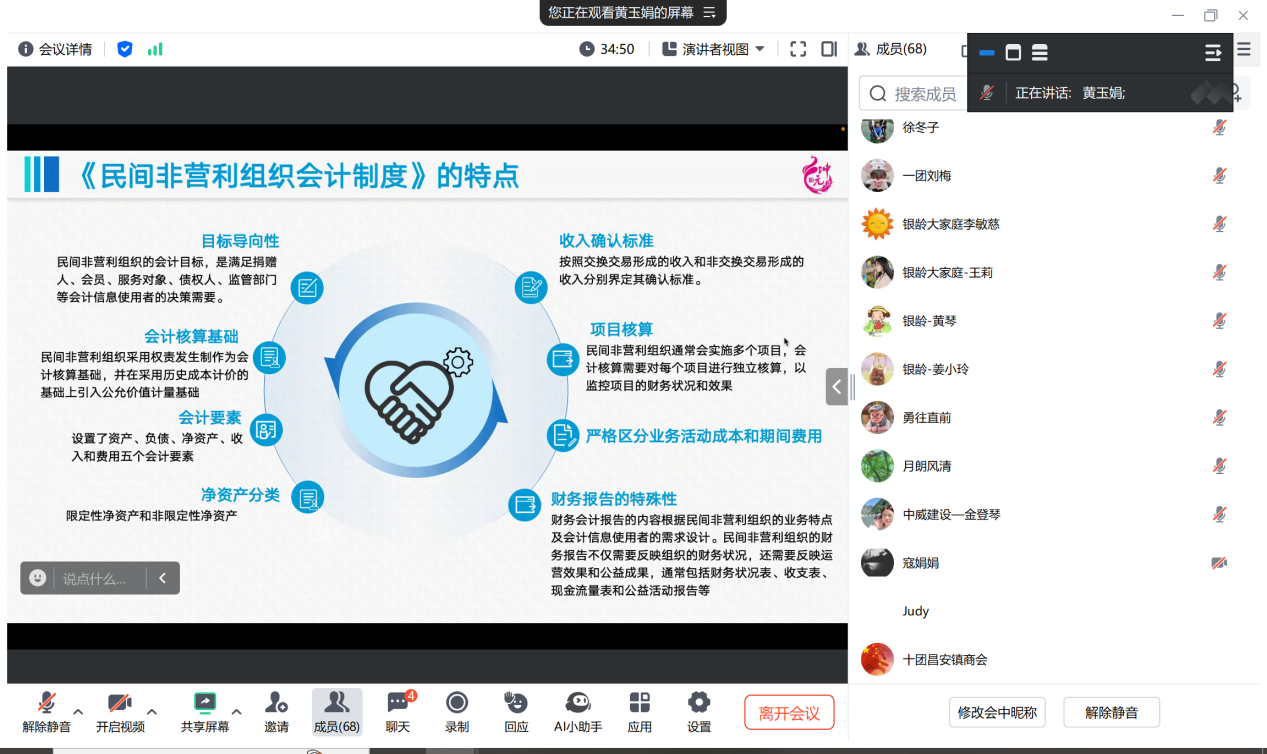Click 修改会中昵称 to change nickname
The height and width of the screenshot is (754, 1267).
point(996,712)
